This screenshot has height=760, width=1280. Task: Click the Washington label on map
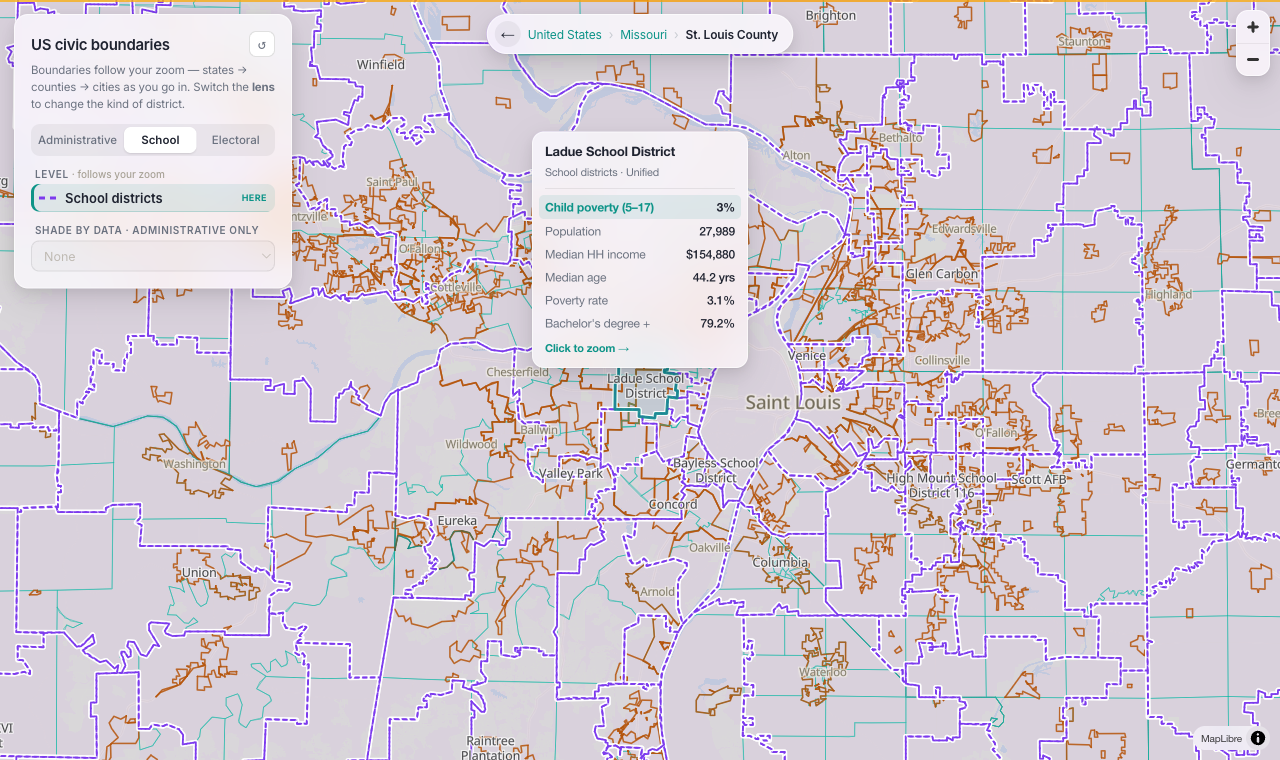pos(194,464)
